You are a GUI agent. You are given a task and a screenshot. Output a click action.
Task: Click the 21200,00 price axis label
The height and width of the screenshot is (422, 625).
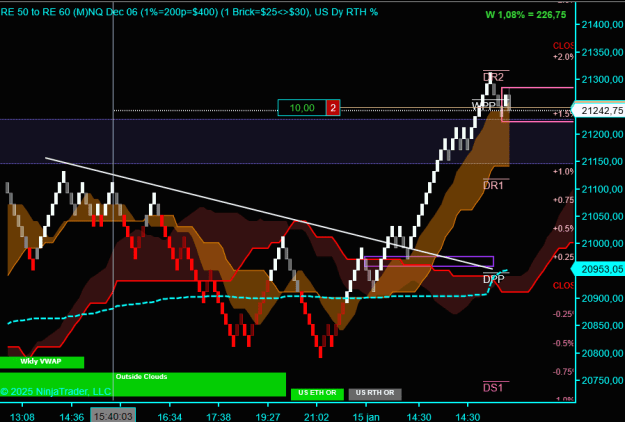click(602, 134)
